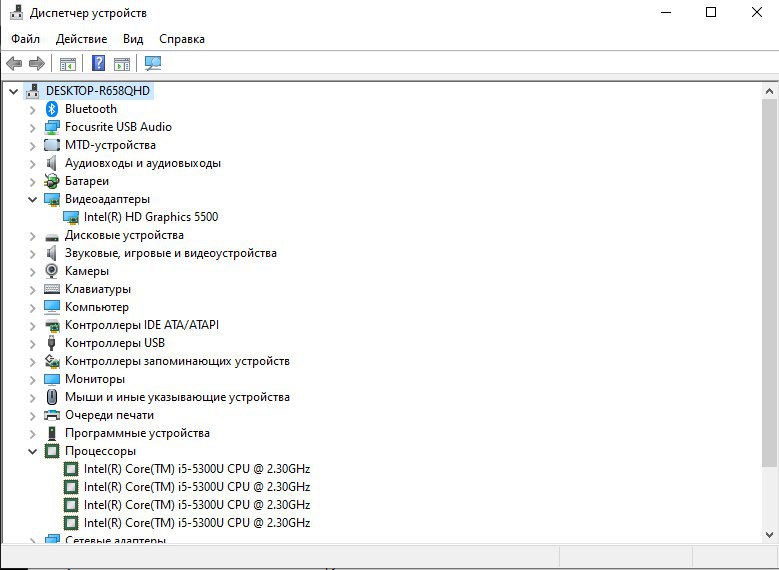Click the Bluetooth category icon
The width and height of the screenshot is (779, 570).
(52, 109)
